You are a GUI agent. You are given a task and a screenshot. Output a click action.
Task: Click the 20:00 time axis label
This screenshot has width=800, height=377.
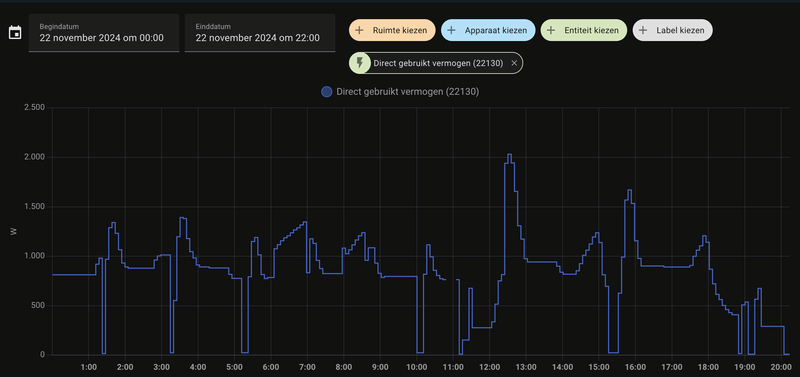(x=781, y=367)
